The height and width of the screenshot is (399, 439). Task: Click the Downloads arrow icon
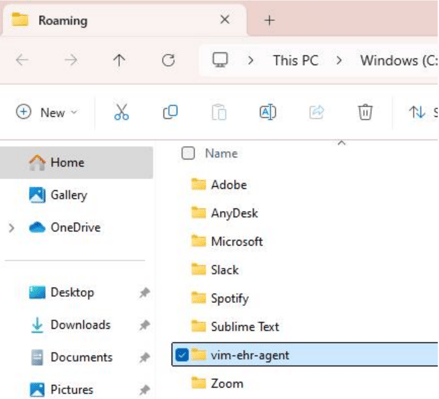tap(37, 325)
